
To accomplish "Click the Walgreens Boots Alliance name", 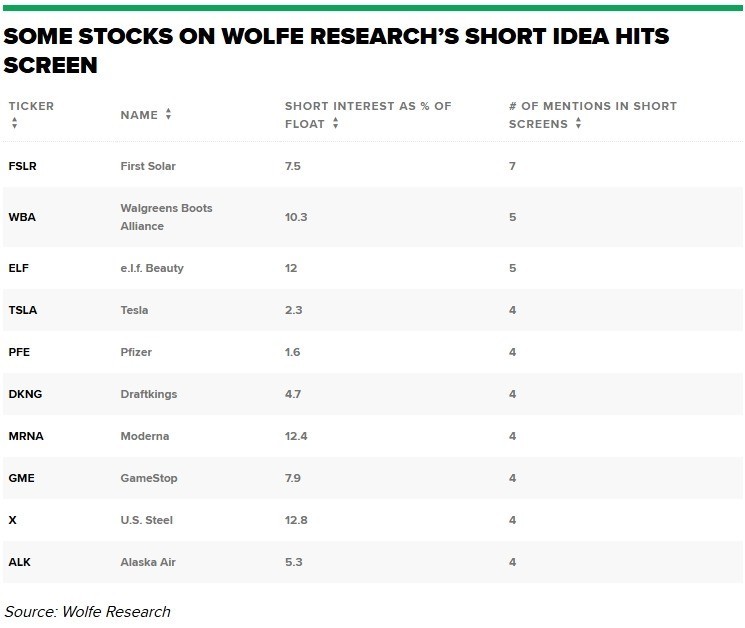I will pyautogui.click(x=166, y=217).
